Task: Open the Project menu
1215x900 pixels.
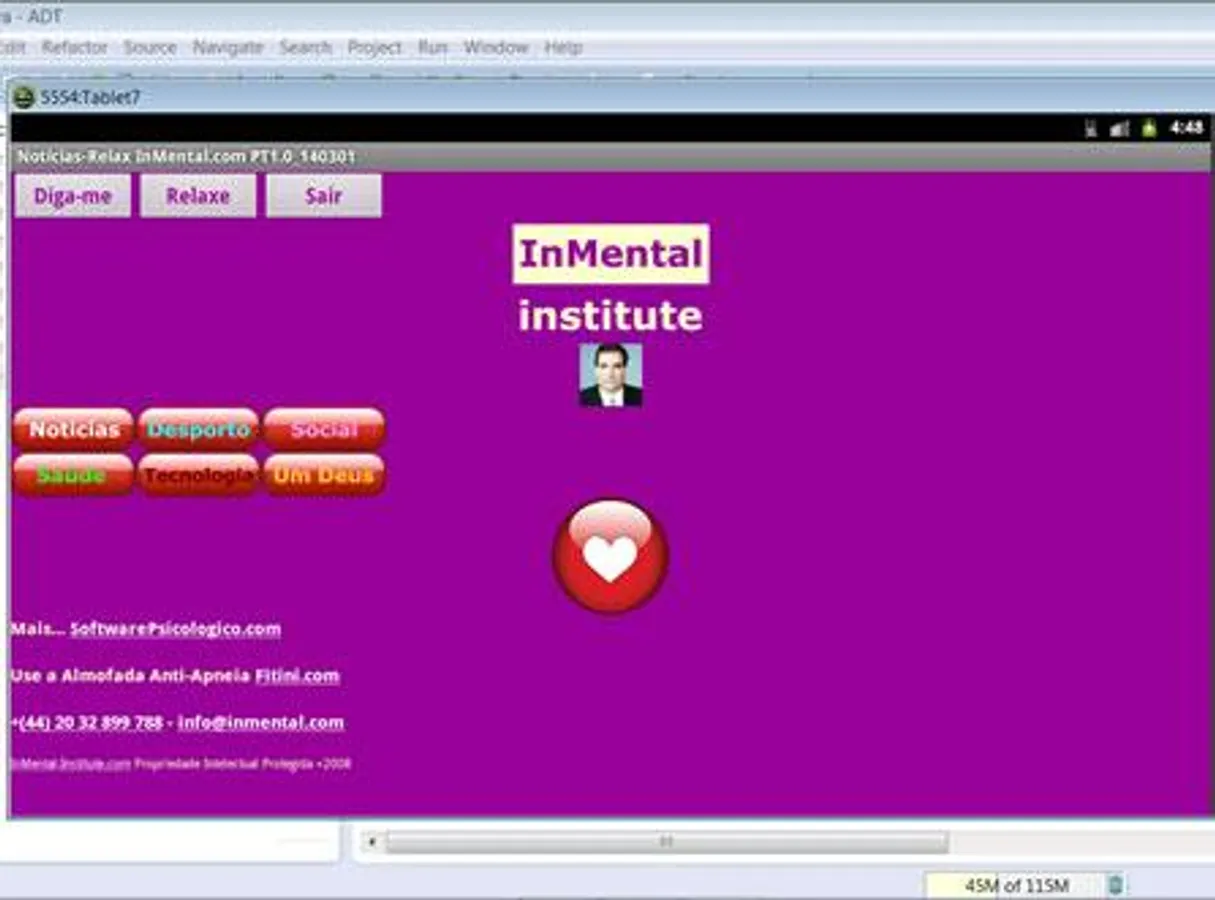Action: [374, 47]
